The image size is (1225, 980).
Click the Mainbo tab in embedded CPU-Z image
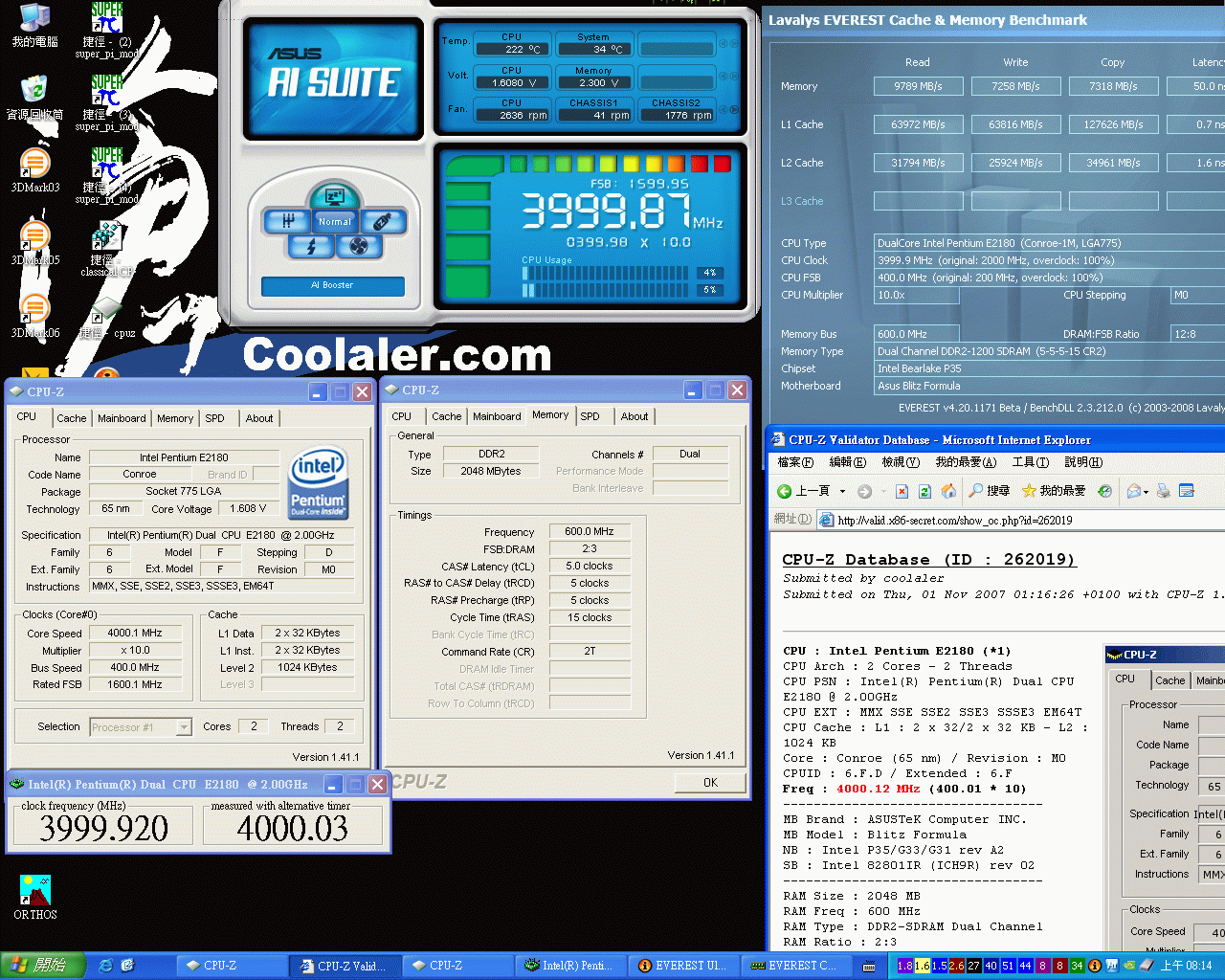[1208, 680]
